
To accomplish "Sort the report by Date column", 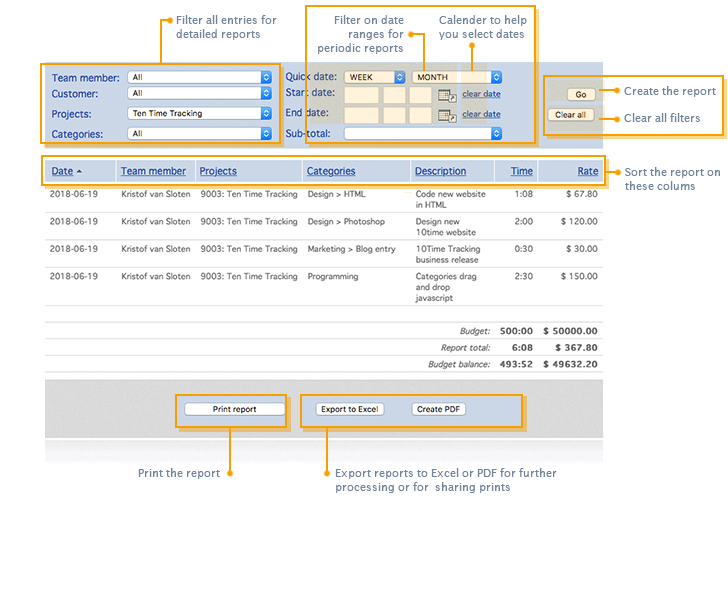I will click(62, 171).
